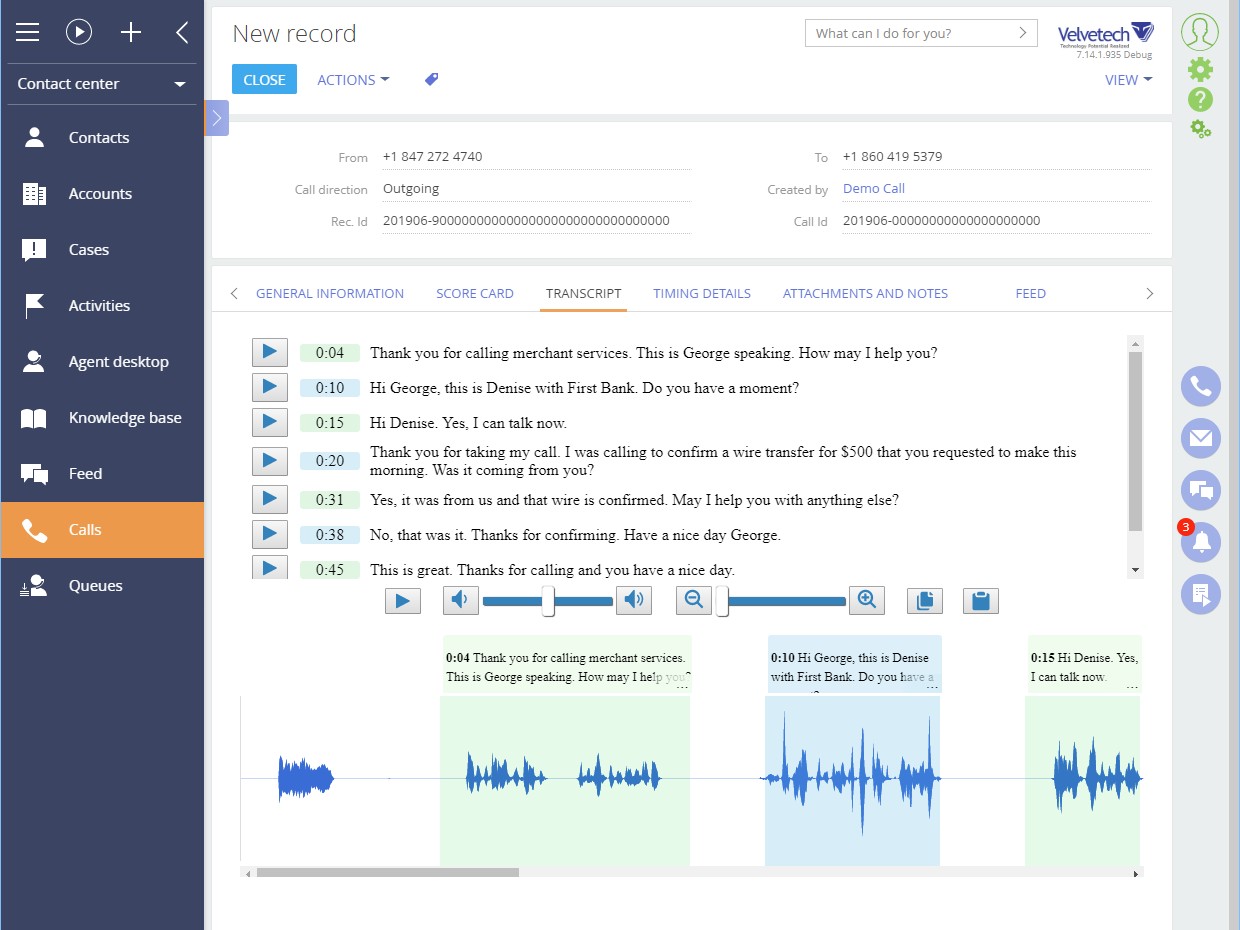The image size is (1240, 930).
Task: Copy transcript using the copy icon
Action: (x=924, y=600)
